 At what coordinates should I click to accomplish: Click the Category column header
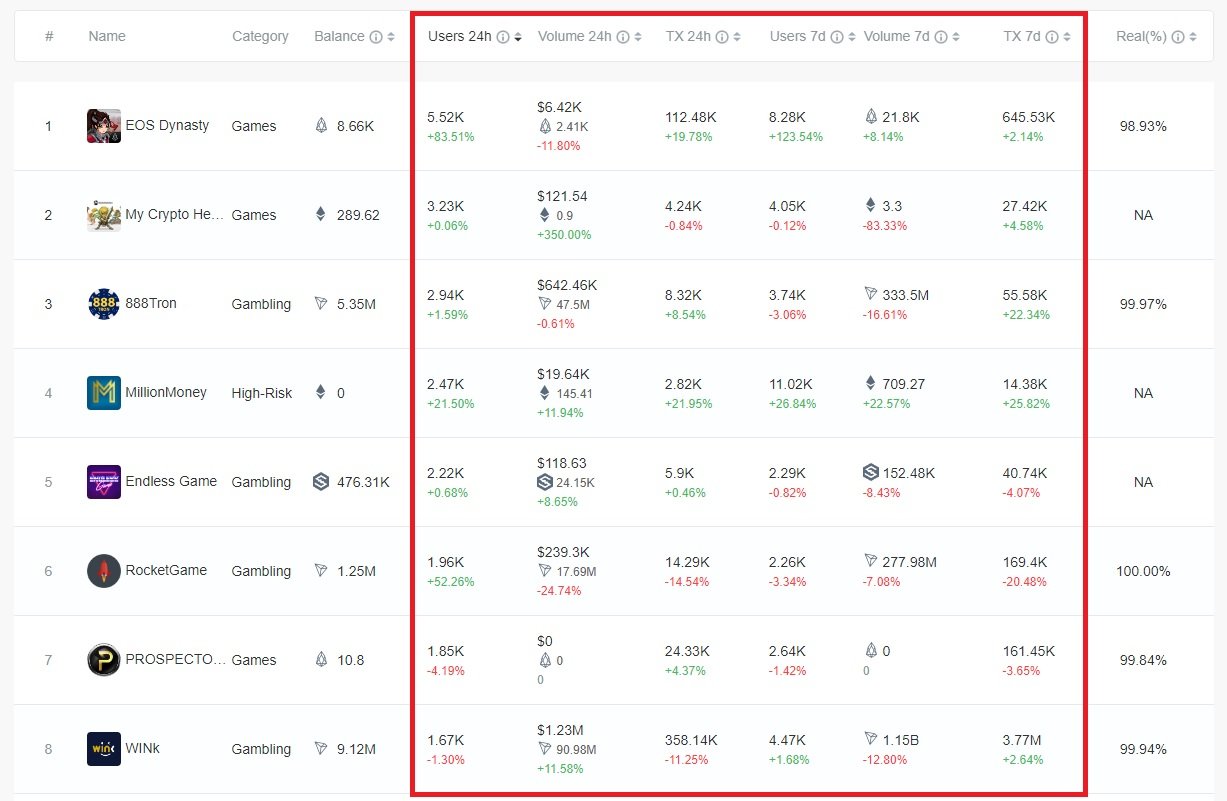coord(260,37)
